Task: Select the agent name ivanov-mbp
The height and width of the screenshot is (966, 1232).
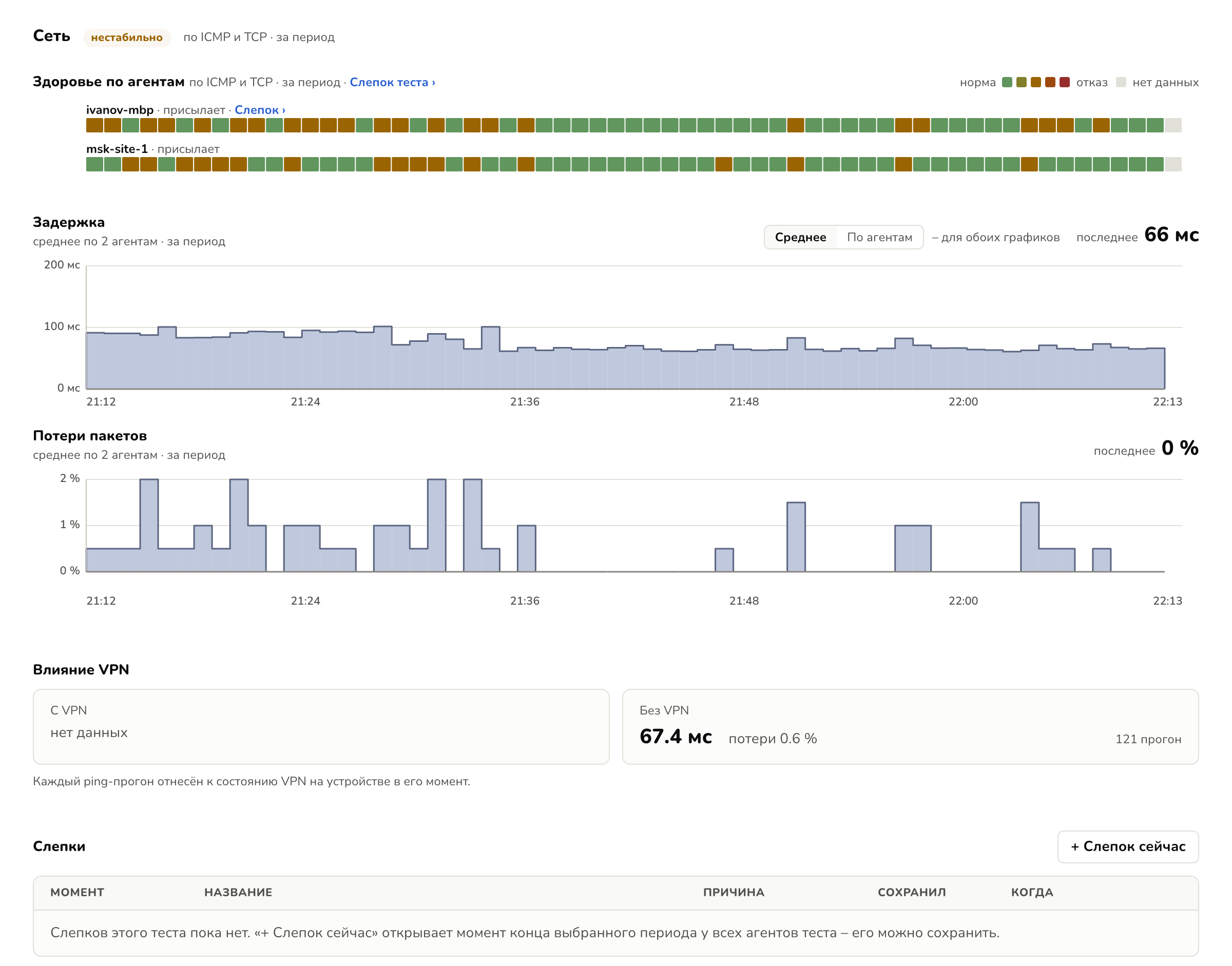Action: click(x=120, y=110)
